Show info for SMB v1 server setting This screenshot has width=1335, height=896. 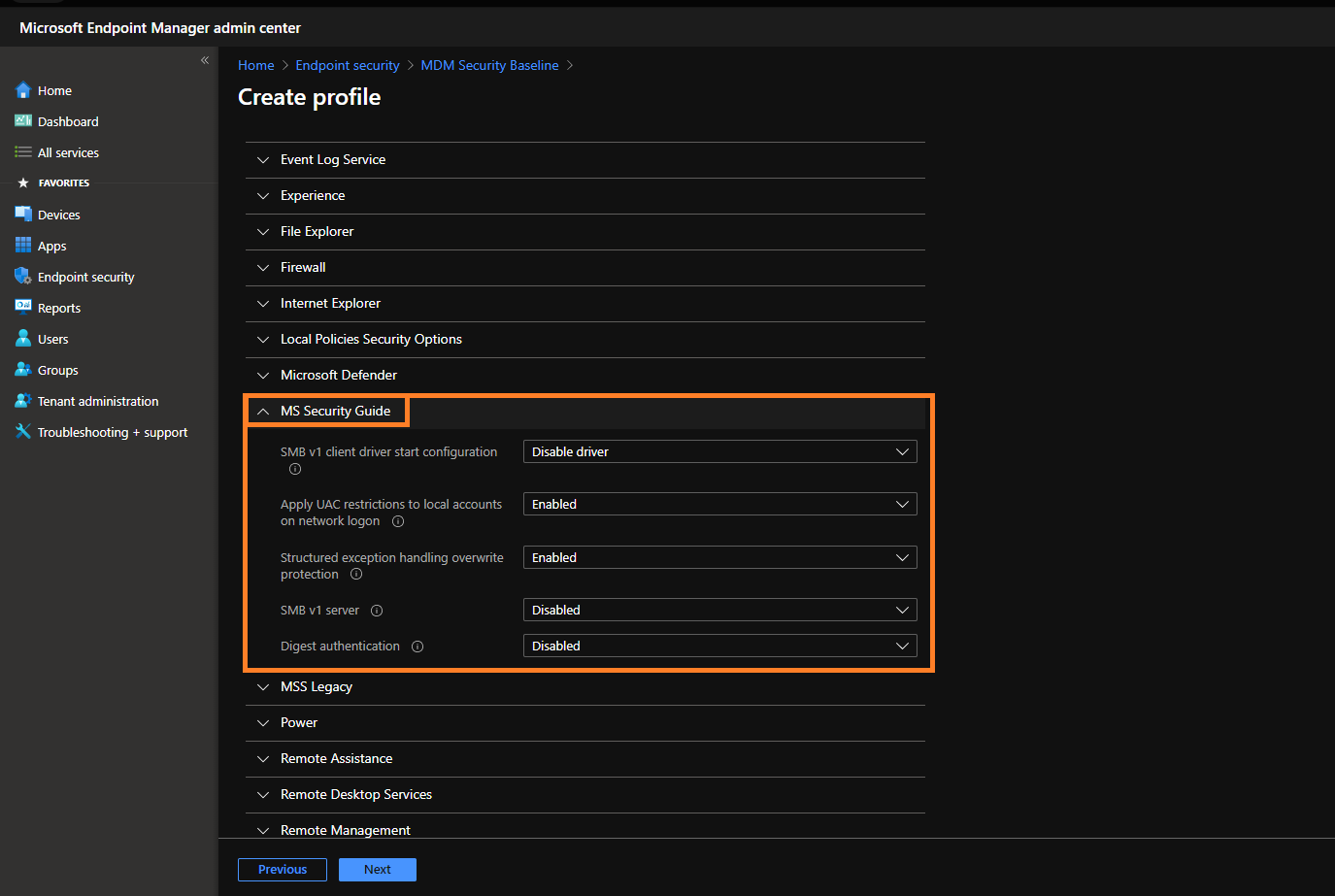click(377, 611)
